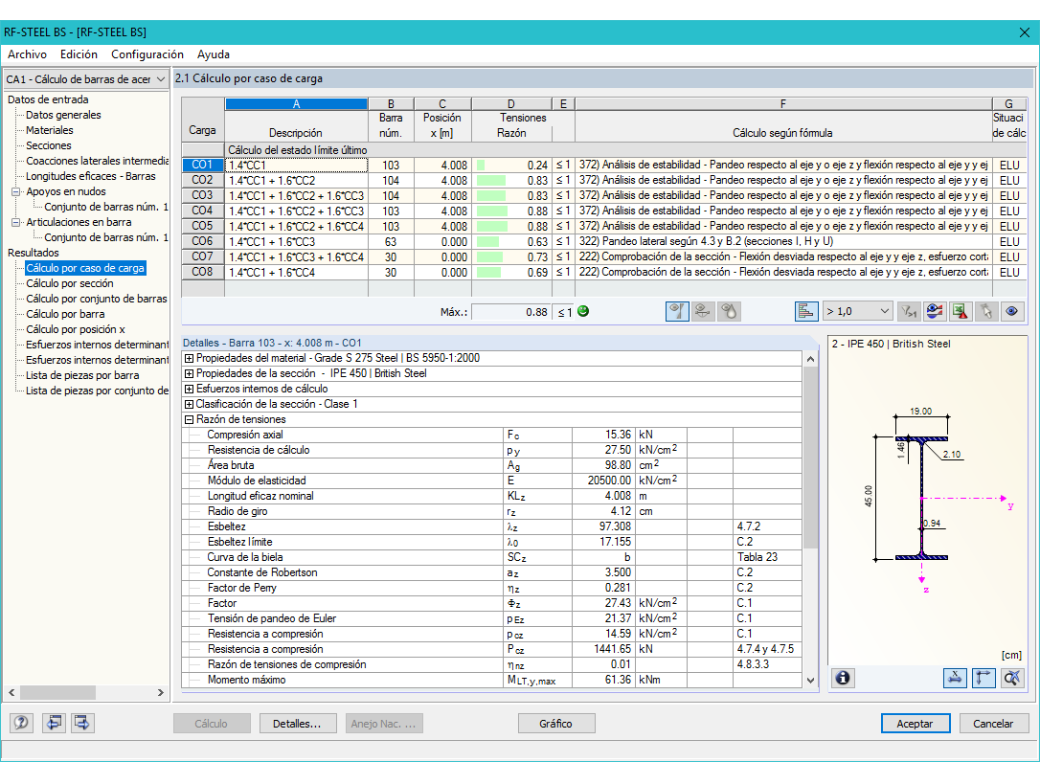Select 'Cálculo por sección' in the results tree
The image size is (1040, 782).
pos(70,284)
